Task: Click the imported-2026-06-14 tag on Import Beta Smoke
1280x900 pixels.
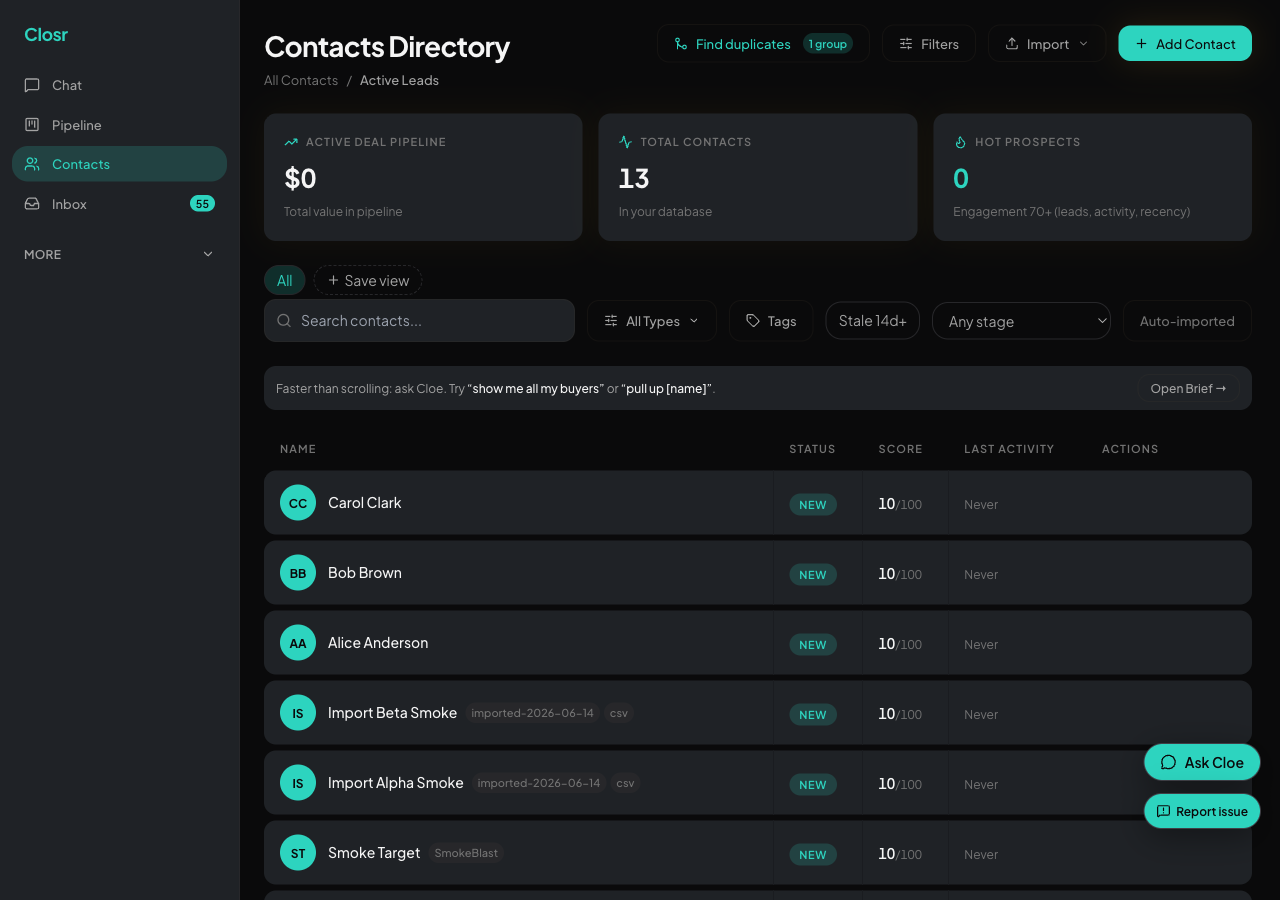Action: point(532,713)
